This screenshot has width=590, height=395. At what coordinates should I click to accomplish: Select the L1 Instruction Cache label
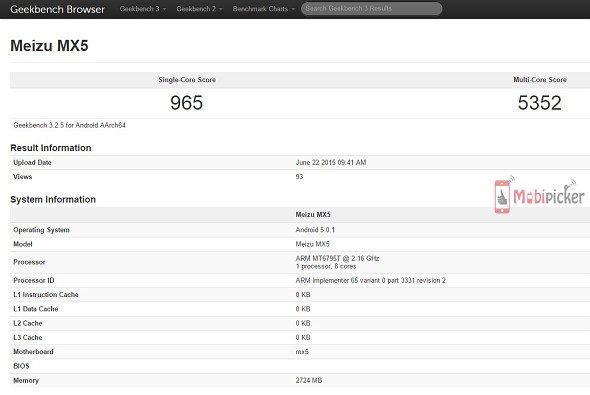(x=46, y=295)
